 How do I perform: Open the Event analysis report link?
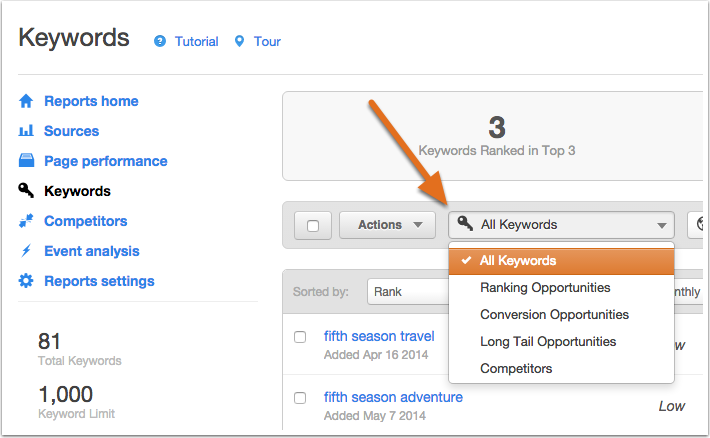point(92,251)
